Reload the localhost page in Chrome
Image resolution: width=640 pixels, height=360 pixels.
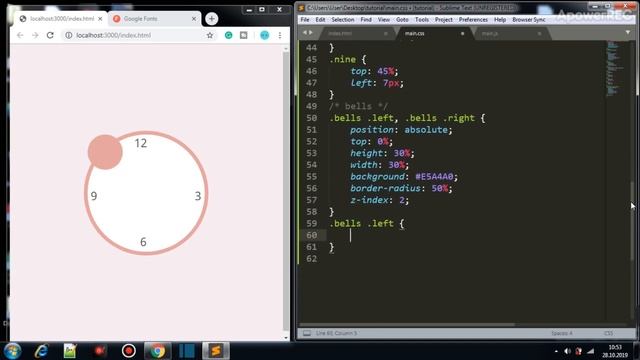pyautogui.click(x=50, y=36)
